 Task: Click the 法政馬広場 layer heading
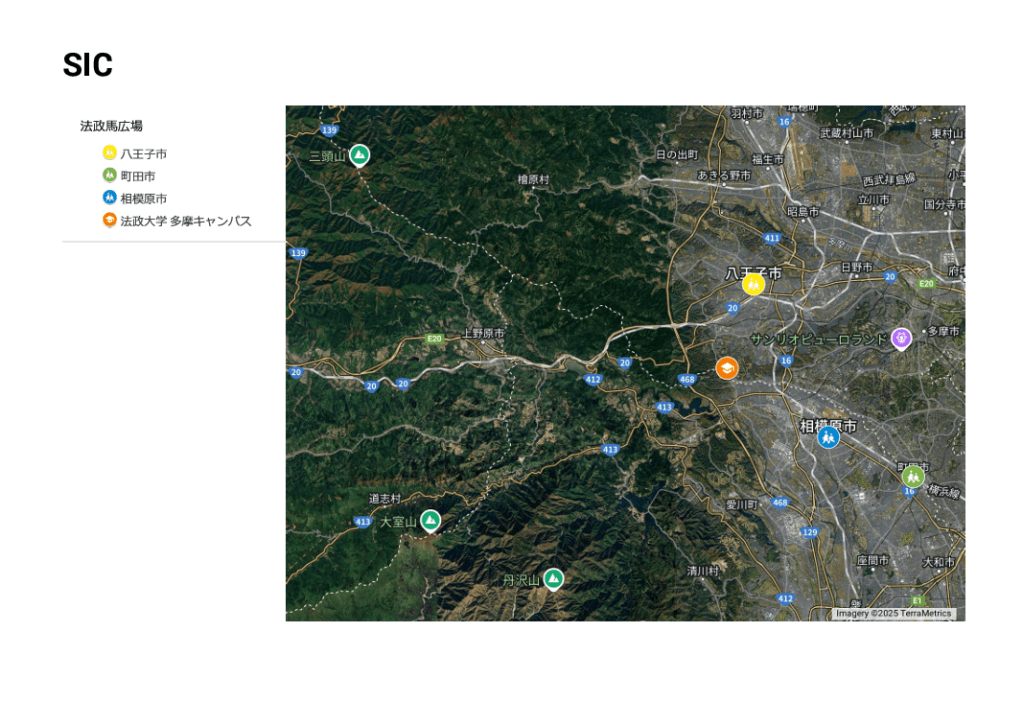(111, 126)
